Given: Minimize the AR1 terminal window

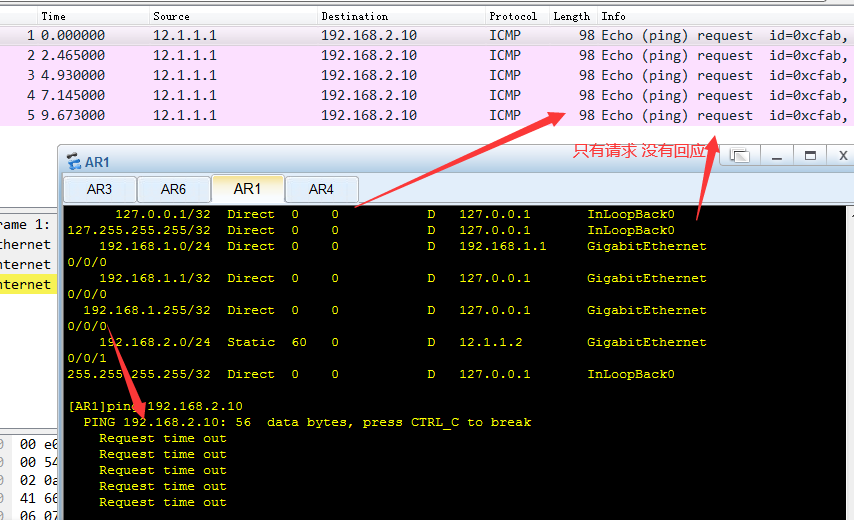Looking at the screenshot, I should click(777, 156).
